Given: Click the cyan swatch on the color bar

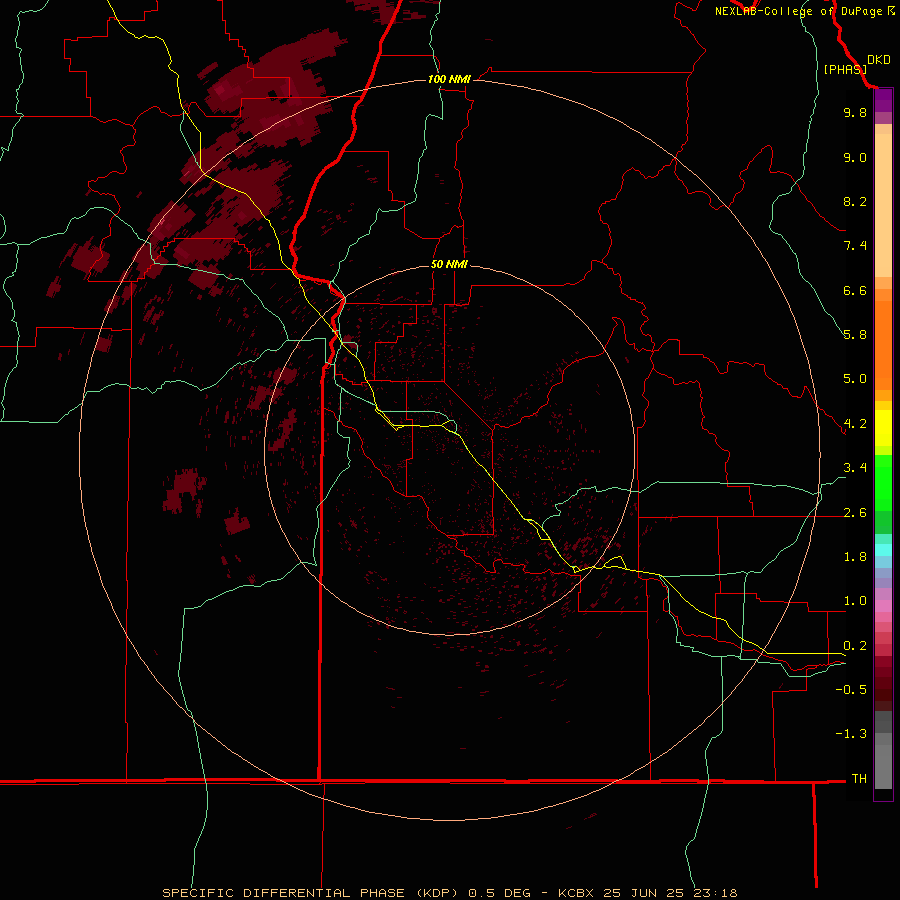Looking at the screenshot, I should point(883,550).
